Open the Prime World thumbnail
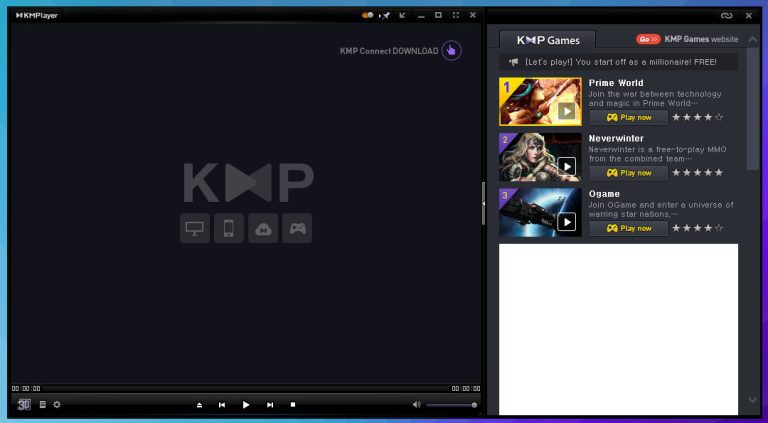 [540, 101]
